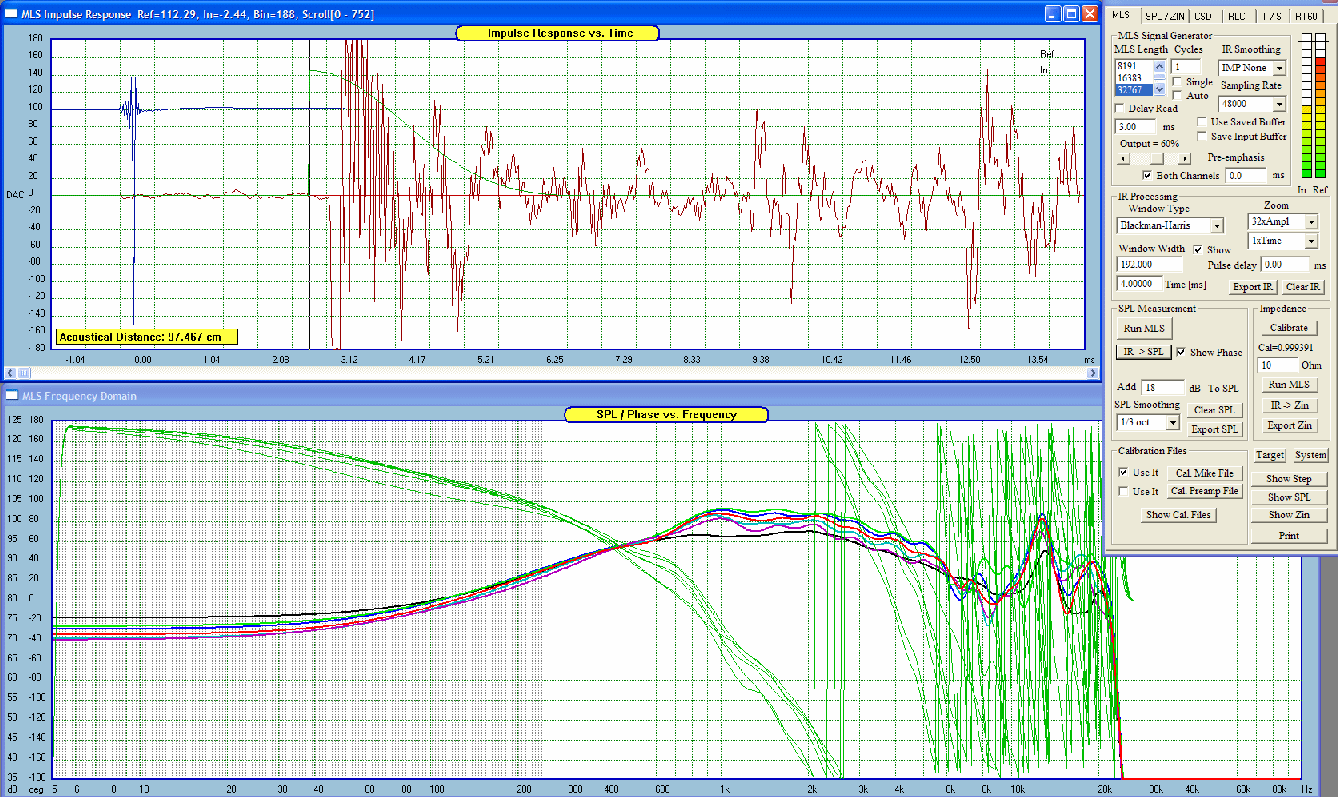Click the System button
The image size is (1338, 797).
coord(1310,455)
